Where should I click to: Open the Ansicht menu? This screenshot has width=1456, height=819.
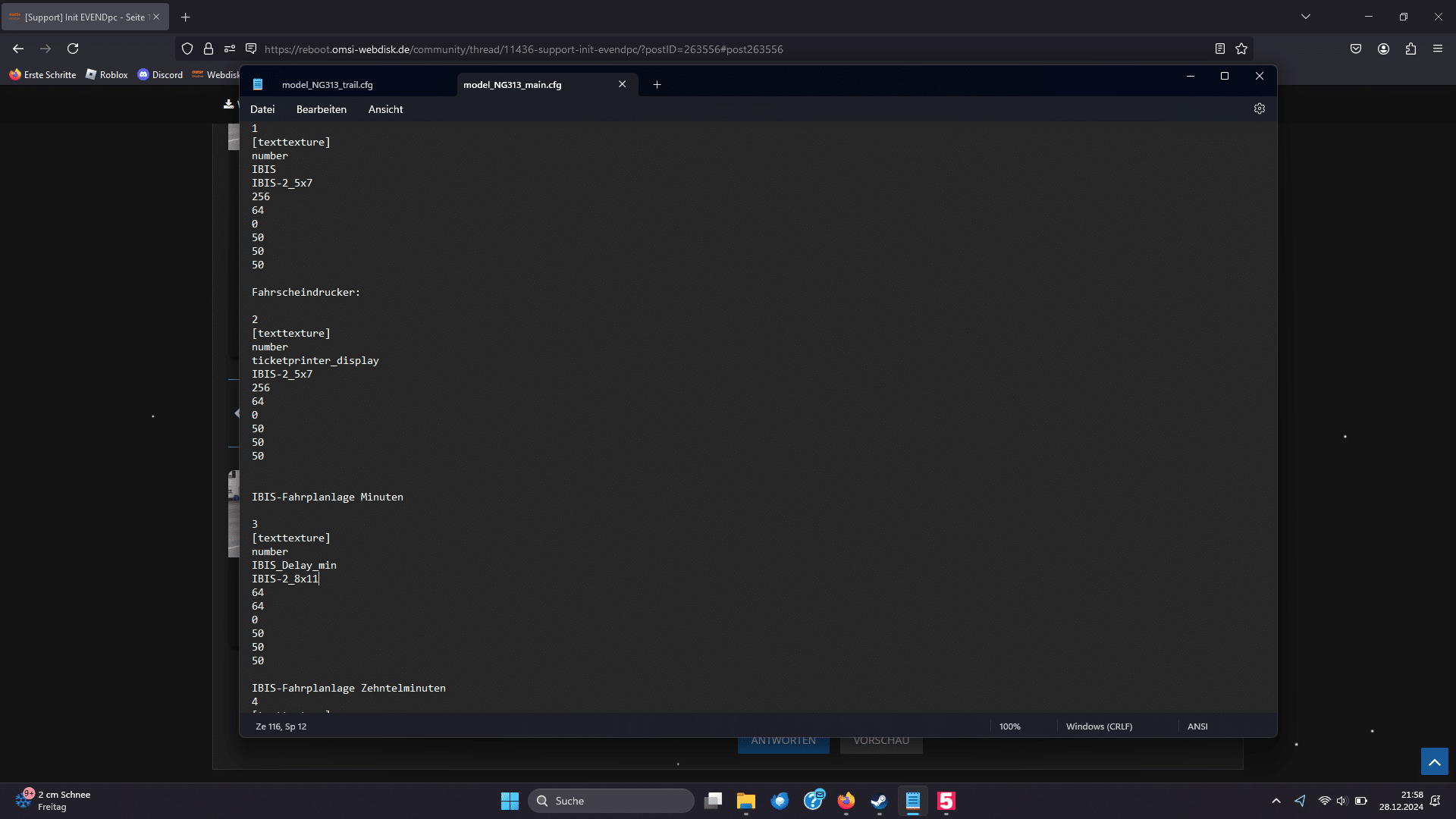(x=385, y=109)
